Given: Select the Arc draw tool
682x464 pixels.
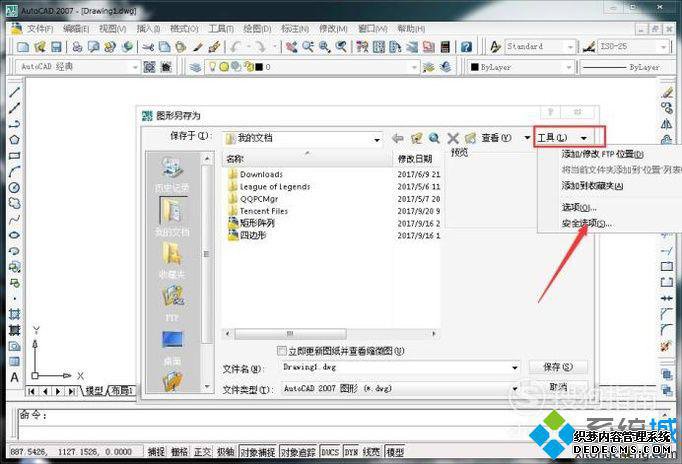Looking at the screenshot, I should [14, 172].
